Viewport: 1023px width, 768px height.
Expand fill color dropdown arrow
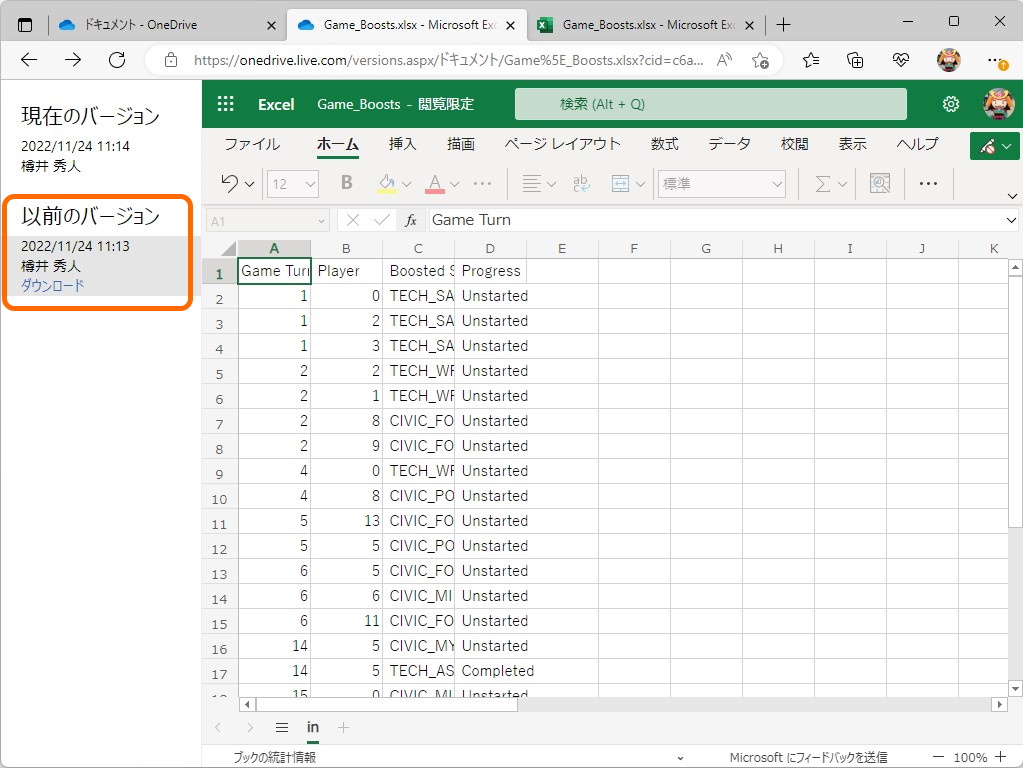click(406, 185)
